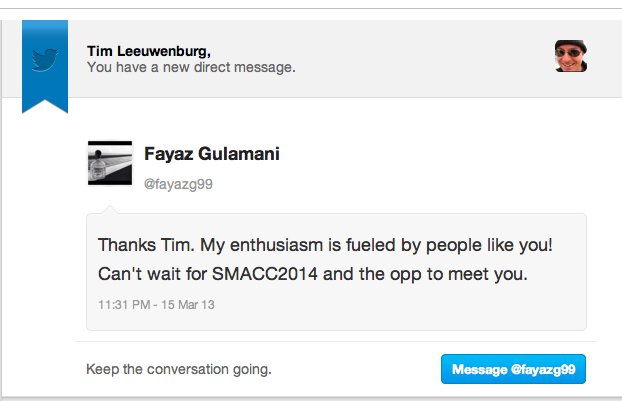Viewport: 622px width, 401px height.
Task: Click the @fayazg99 handle
Action: 178,184
